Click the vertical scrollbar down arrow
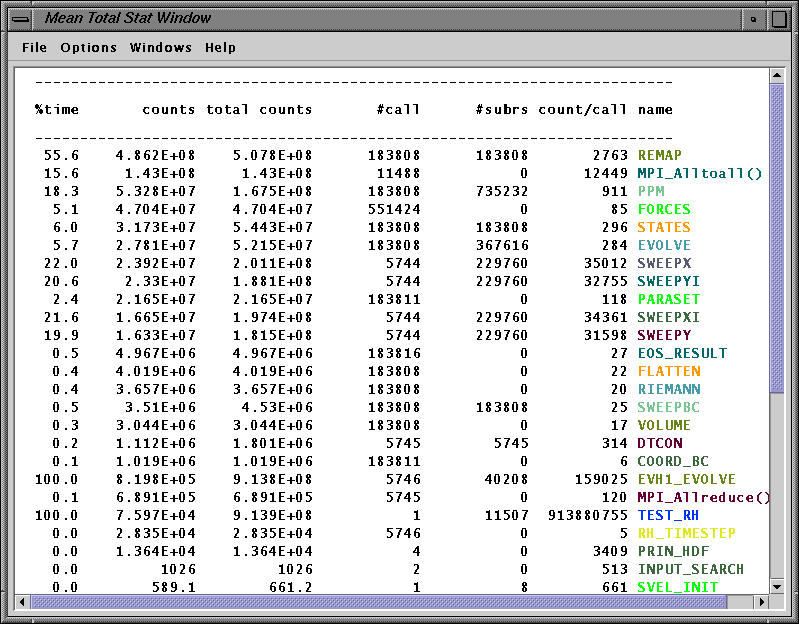Image resolution: width=799 pixels, height=624 pixels. point(777,586)
